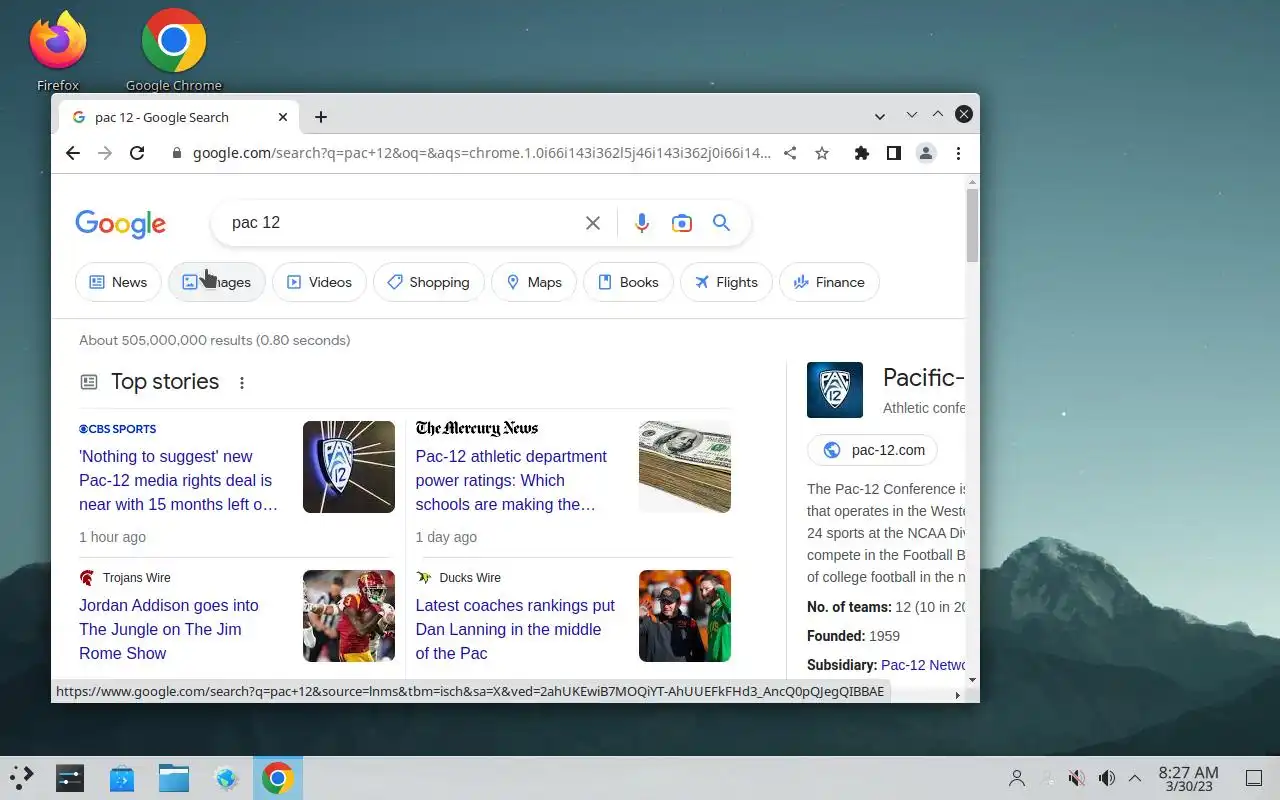Open the Pac-12 Network subsidiary link
The width and height of the screenshot is (1280, 800).
(923, 665)
